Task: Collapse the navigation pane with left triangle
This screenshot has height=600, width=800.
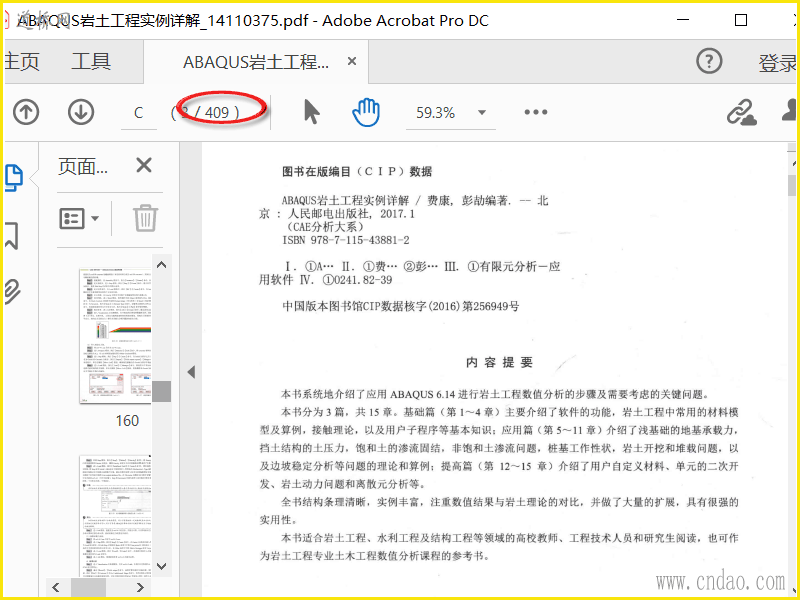Action: [x=191, y=372]
